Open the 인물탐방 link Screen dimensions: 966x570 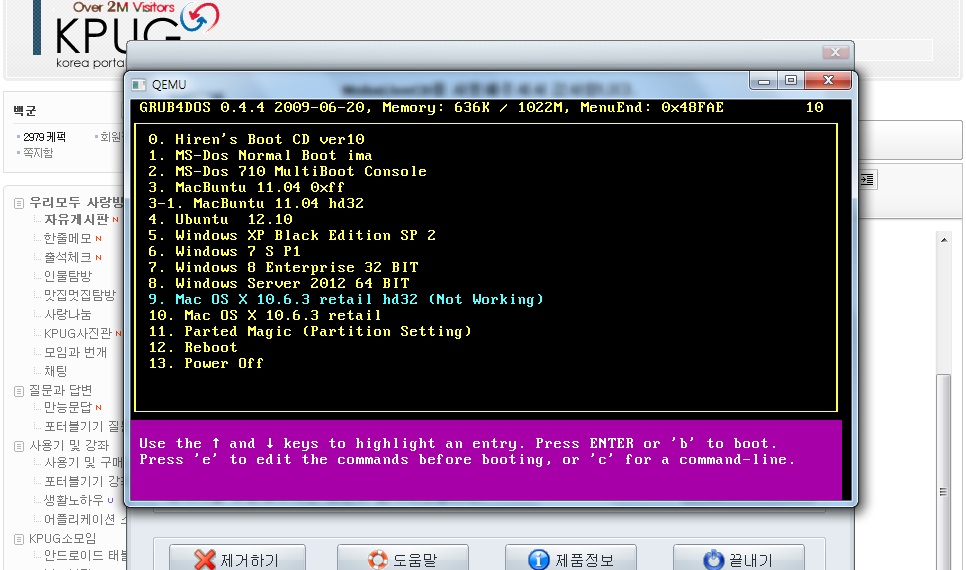67,276
